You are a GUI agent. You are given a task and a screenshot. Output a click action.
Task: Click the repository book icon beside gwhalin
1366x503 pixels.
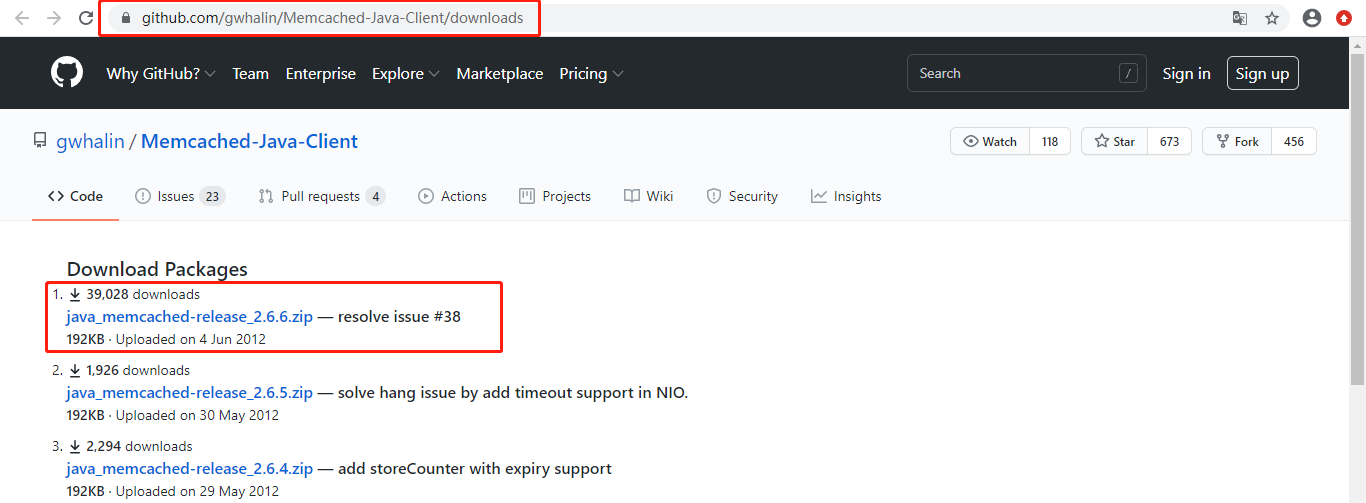[x=40, y=141]
